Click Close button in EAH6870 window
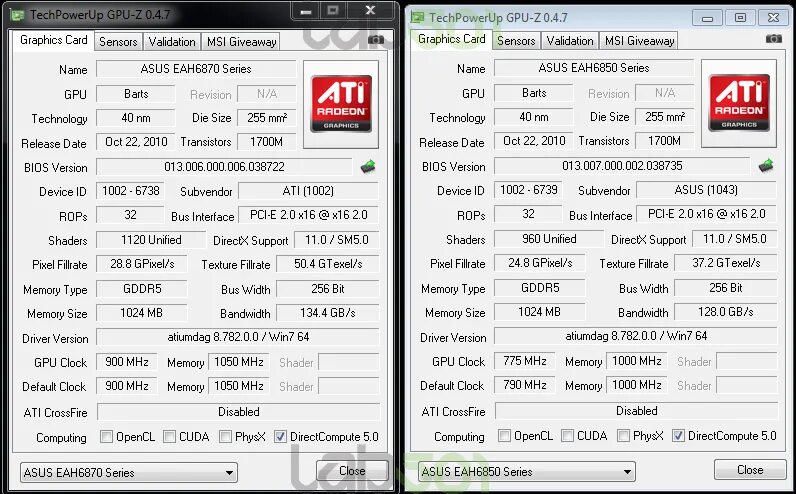 352,471
